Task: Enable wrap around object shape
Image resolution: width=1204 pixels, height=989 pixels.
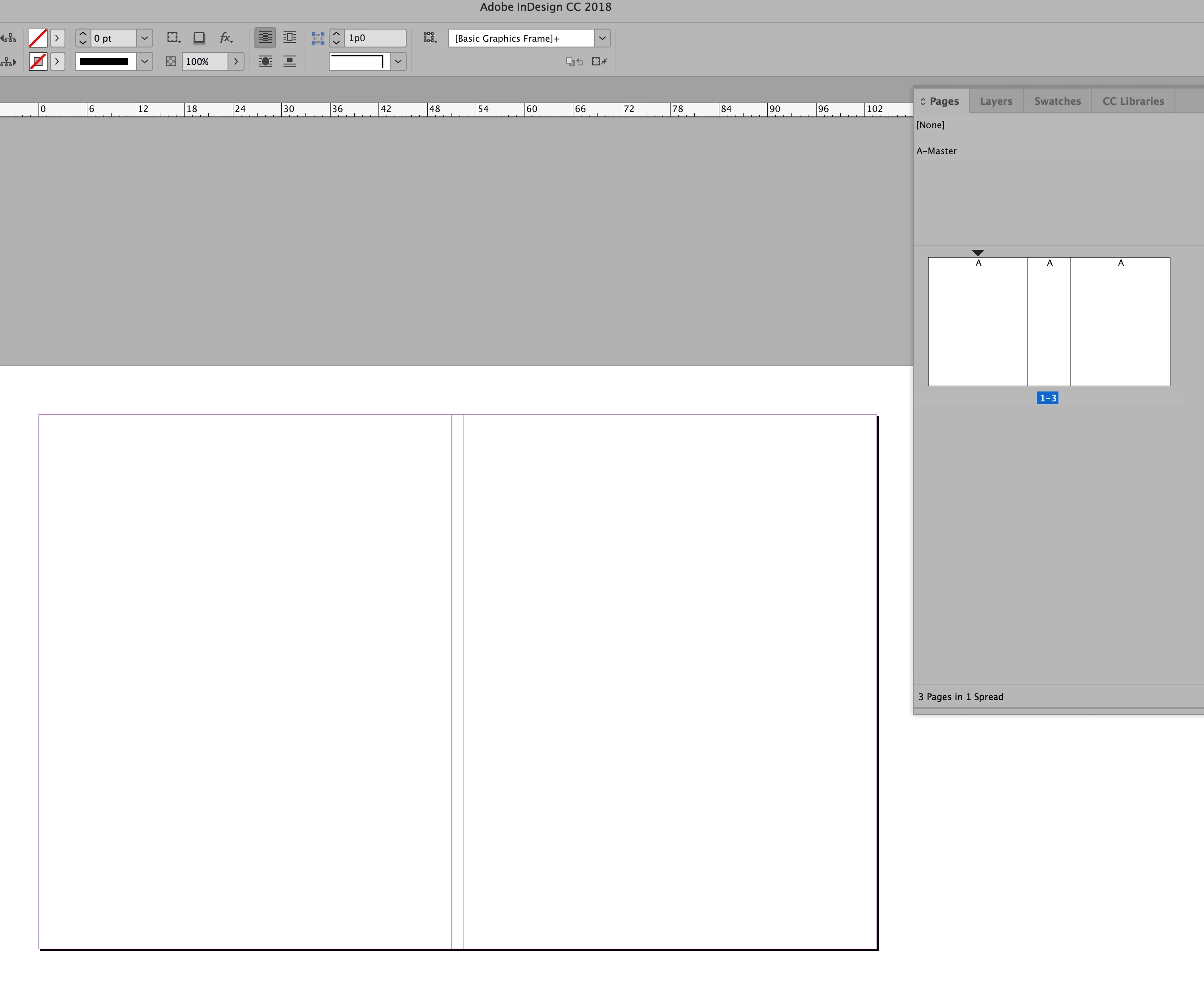Action: [265, 61]
